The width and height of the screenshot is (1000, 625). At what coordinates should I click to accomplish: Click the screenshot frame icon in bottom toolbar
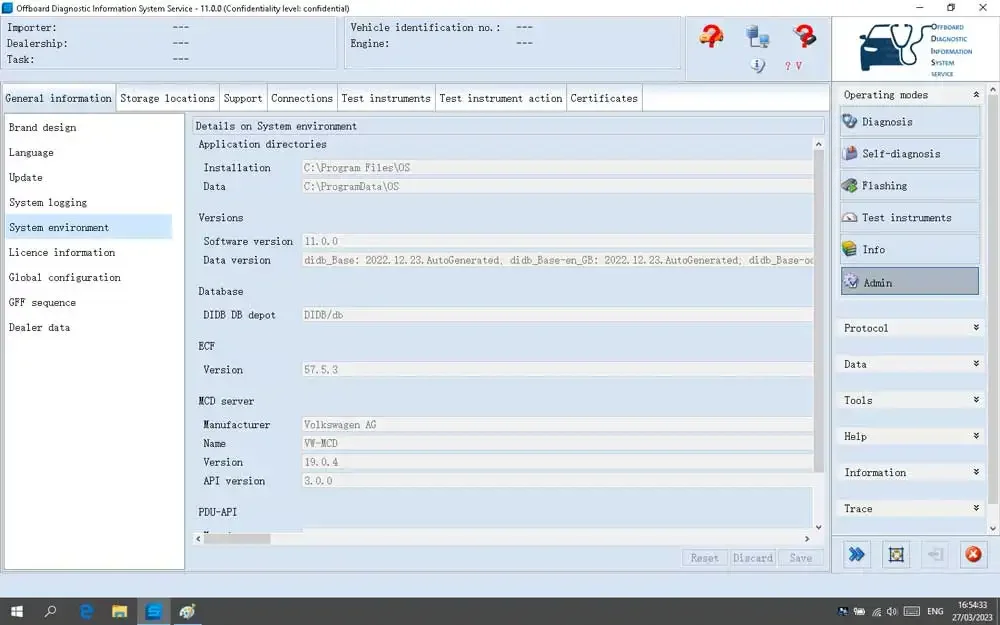click(x=896, y=554)
